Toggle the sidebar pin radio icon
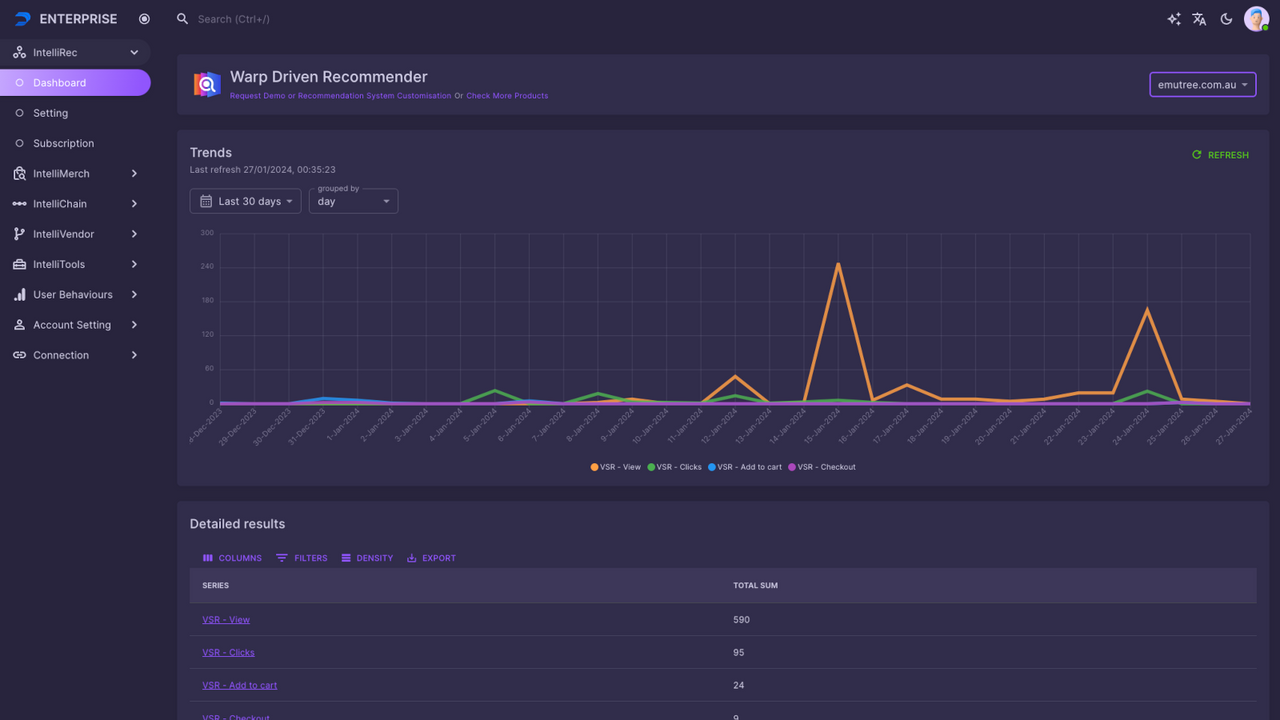 coord(144,19)
